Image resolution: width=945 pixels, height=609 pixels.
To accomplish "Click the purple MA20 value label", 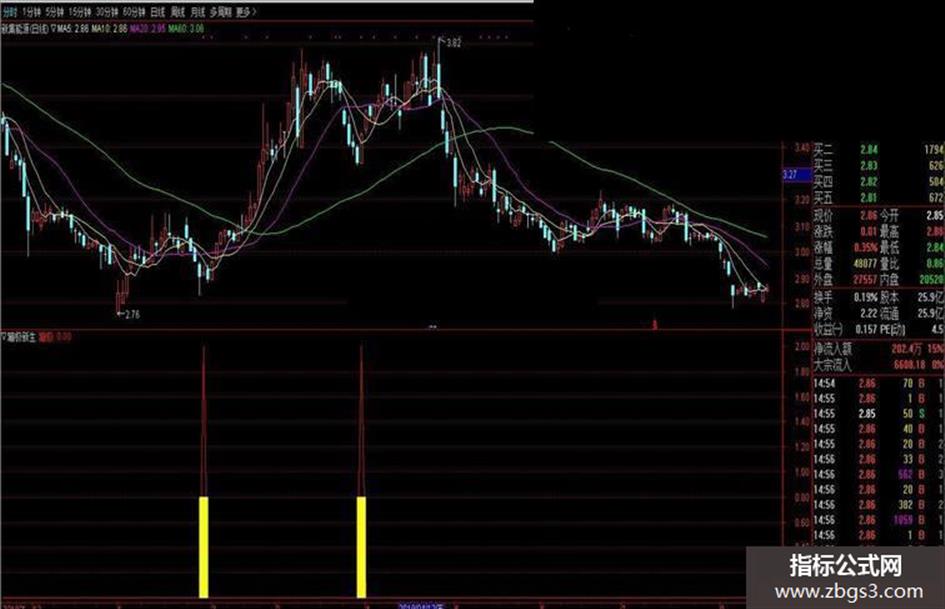I will tap(148, 28).
